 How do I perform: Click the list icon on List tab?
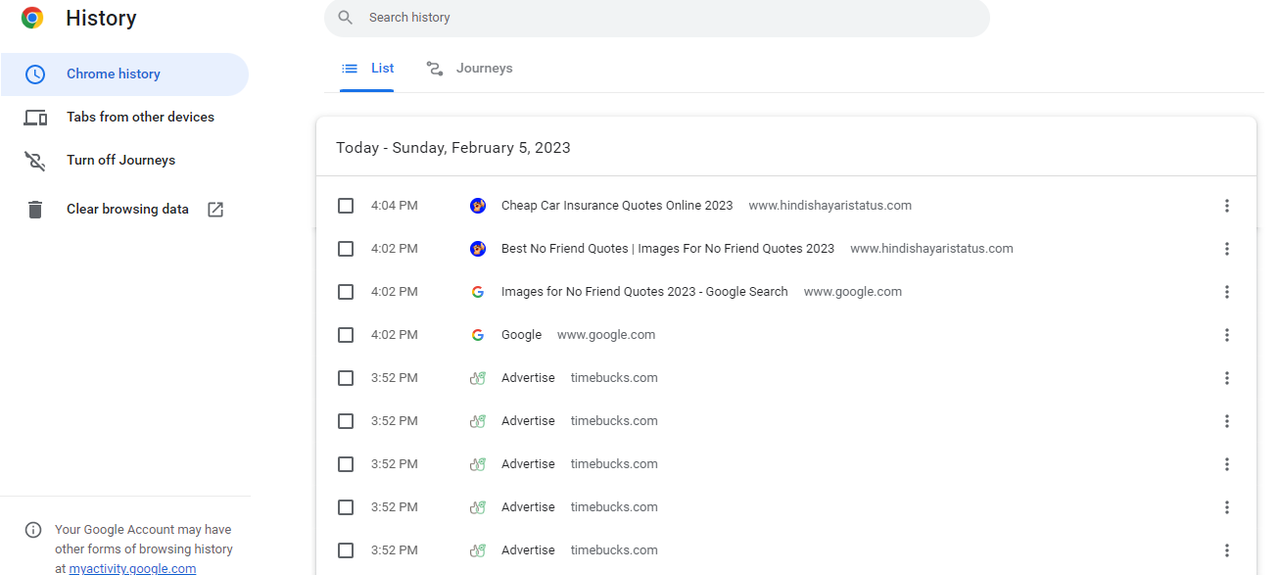tap(350, 69)
